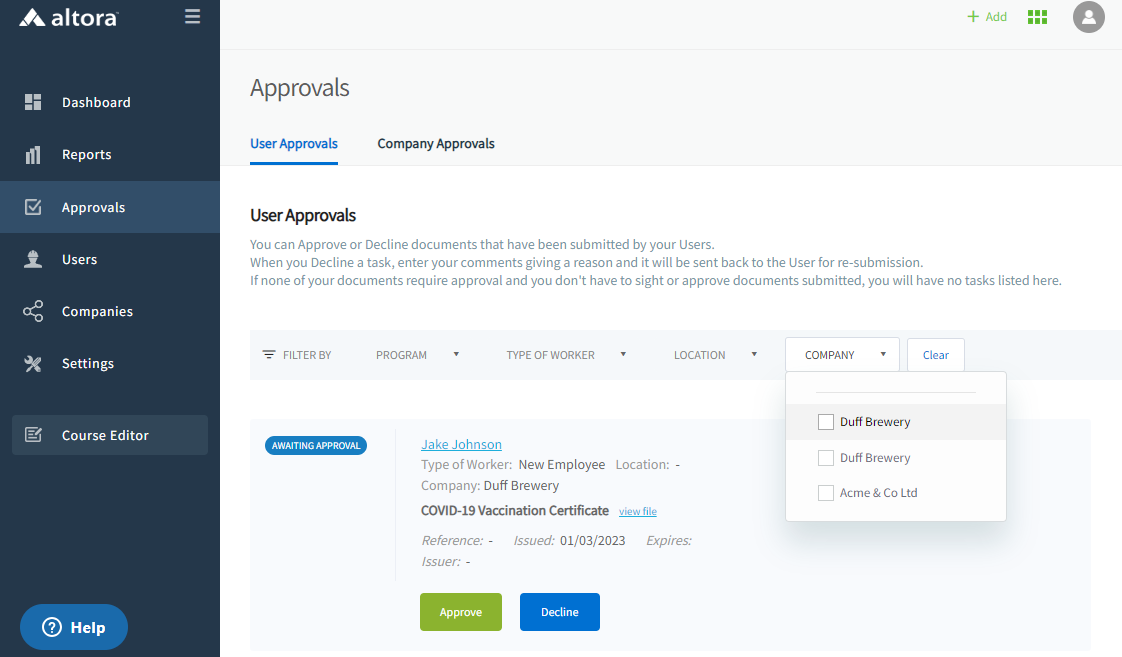1122x657 pixels.
Task: Switch to the Company Approvals tab
Action: (436, 144)
